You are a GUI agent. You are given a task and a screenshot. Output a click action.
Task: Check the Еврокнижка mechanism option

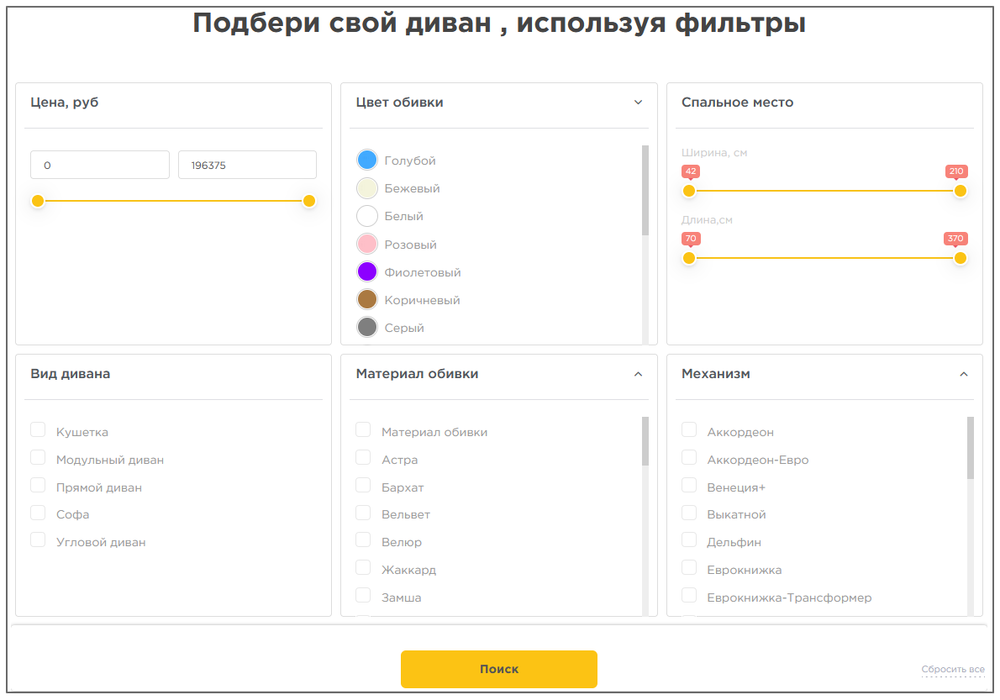(688, 568)
